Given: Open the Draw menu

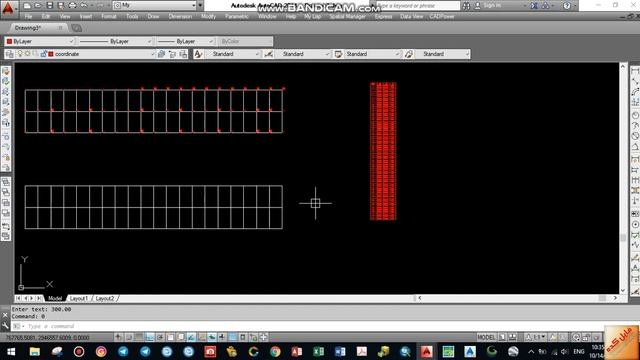Looking at the screenshot, I should (153, 16).
